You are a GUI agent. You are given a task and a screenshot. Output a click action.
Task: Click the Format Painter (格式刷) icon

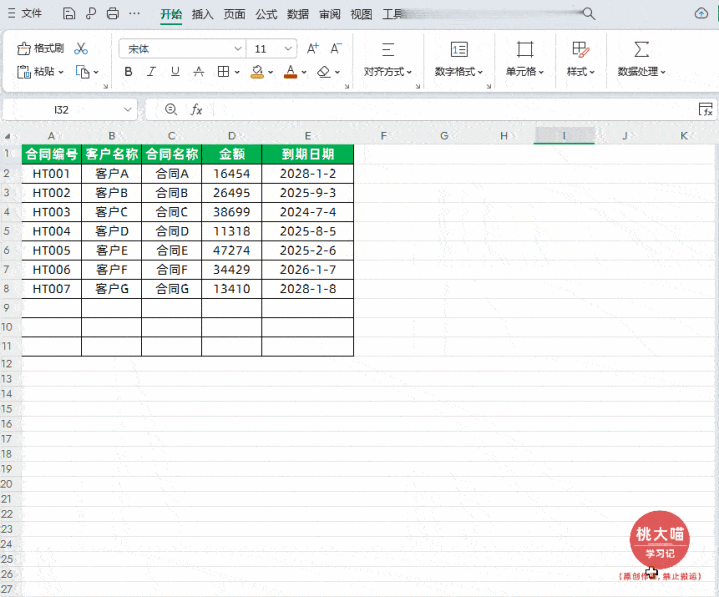click(x=23, y=48)
